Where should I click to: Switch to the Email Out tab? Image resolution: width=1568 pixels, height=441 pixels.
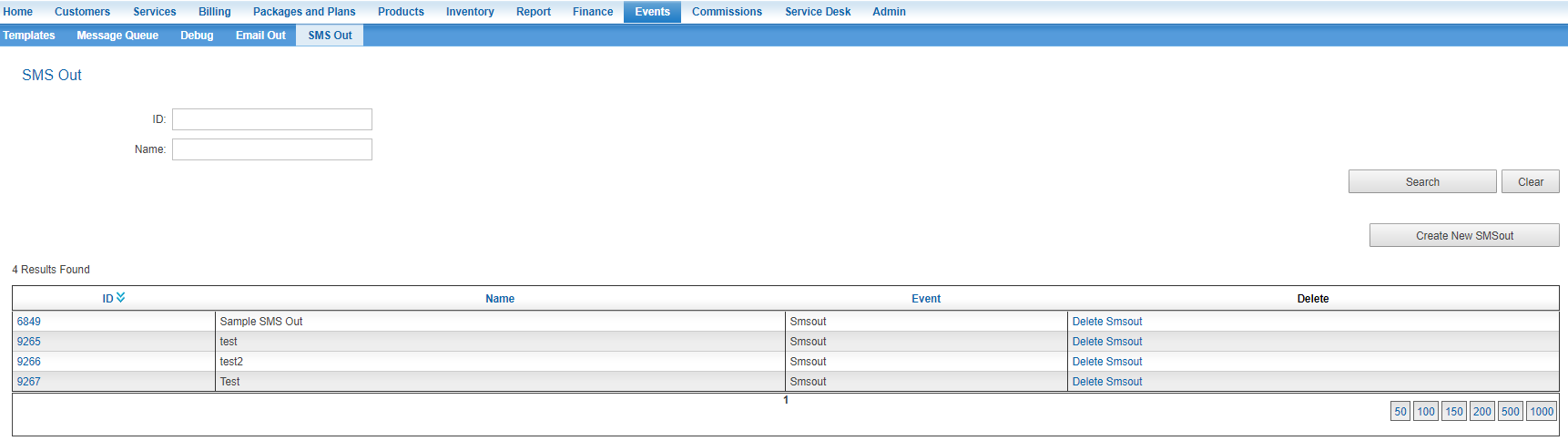pyautogui.click(x=260, y=36)
